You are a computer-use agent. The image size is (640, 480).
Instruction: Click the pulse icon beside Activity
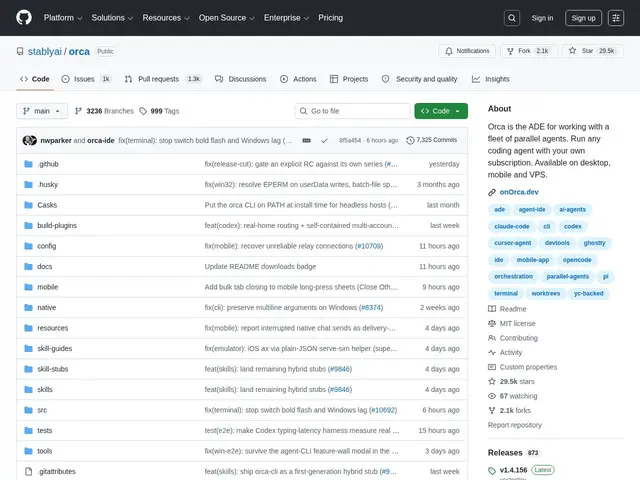click(492, 353)
